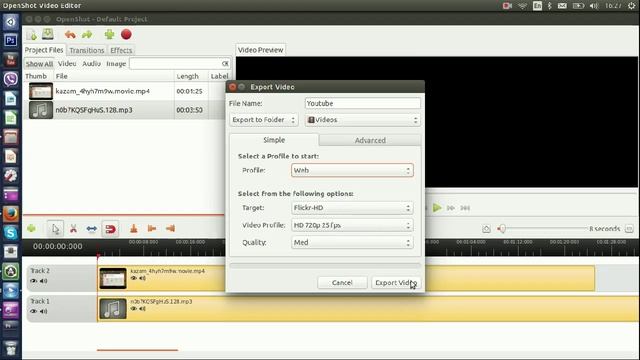This screenshot has width=640, height=360.
Task: Open the Target dropdown showing Flickr-HD
Action: pos(352,208)
